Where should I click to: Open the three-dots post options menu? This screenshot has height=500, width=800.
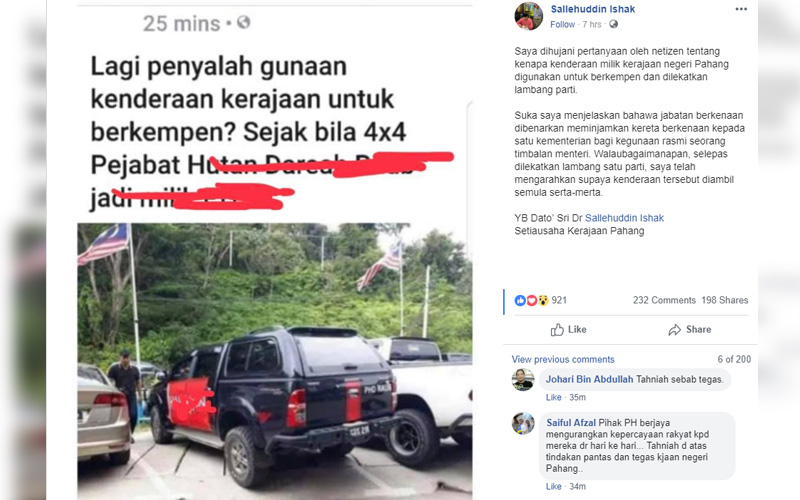pos(741,9)
